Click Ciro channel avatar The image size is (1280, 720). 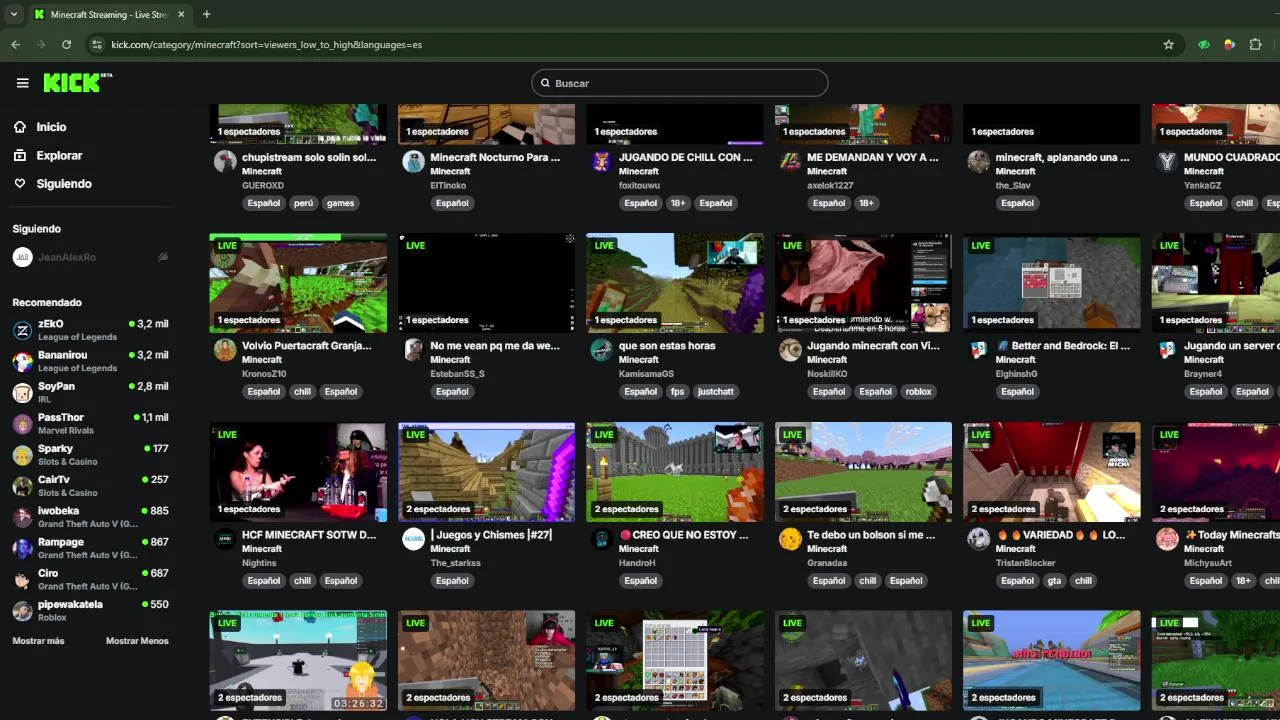coord(22,579)
